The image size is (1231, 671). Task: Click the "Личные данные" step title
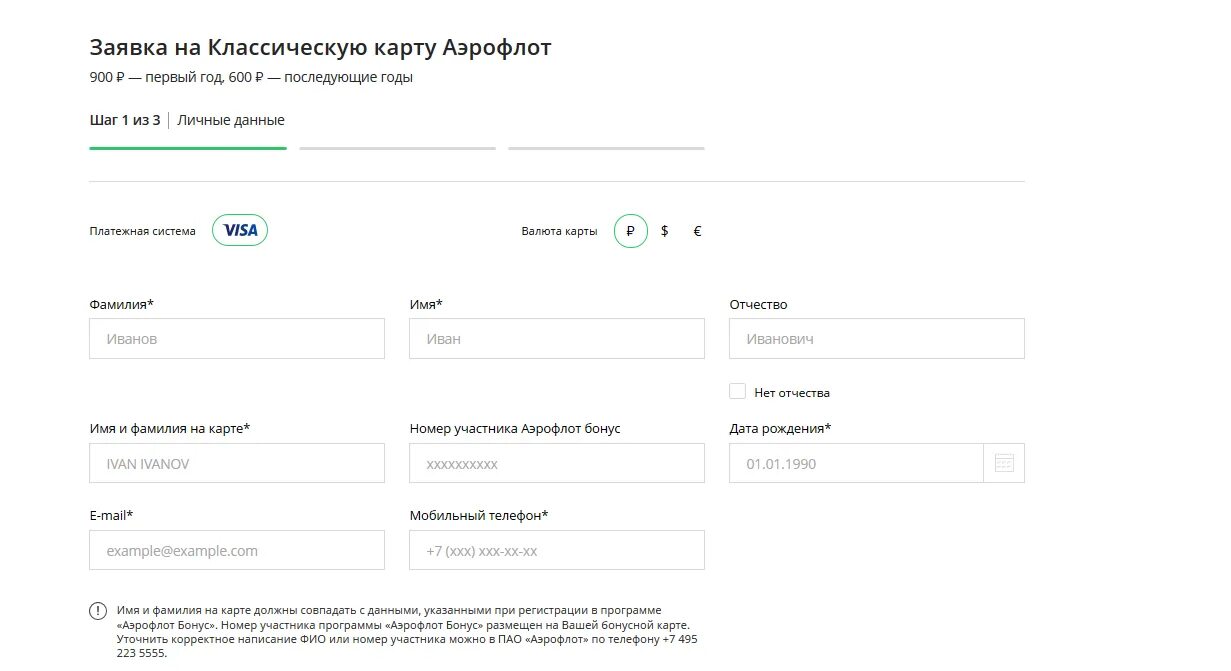coord(231,120)
